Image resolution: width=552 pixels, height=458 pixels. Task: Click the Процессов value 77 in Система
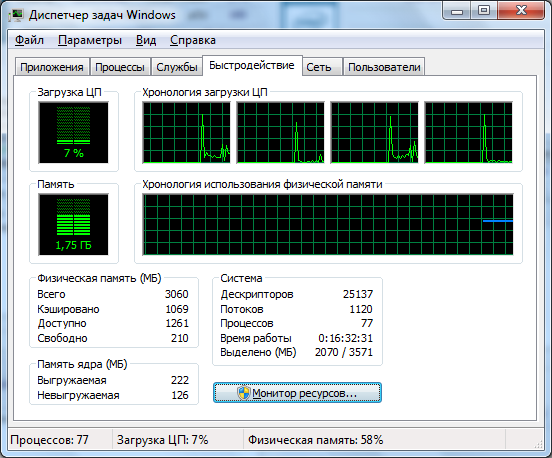367,323
